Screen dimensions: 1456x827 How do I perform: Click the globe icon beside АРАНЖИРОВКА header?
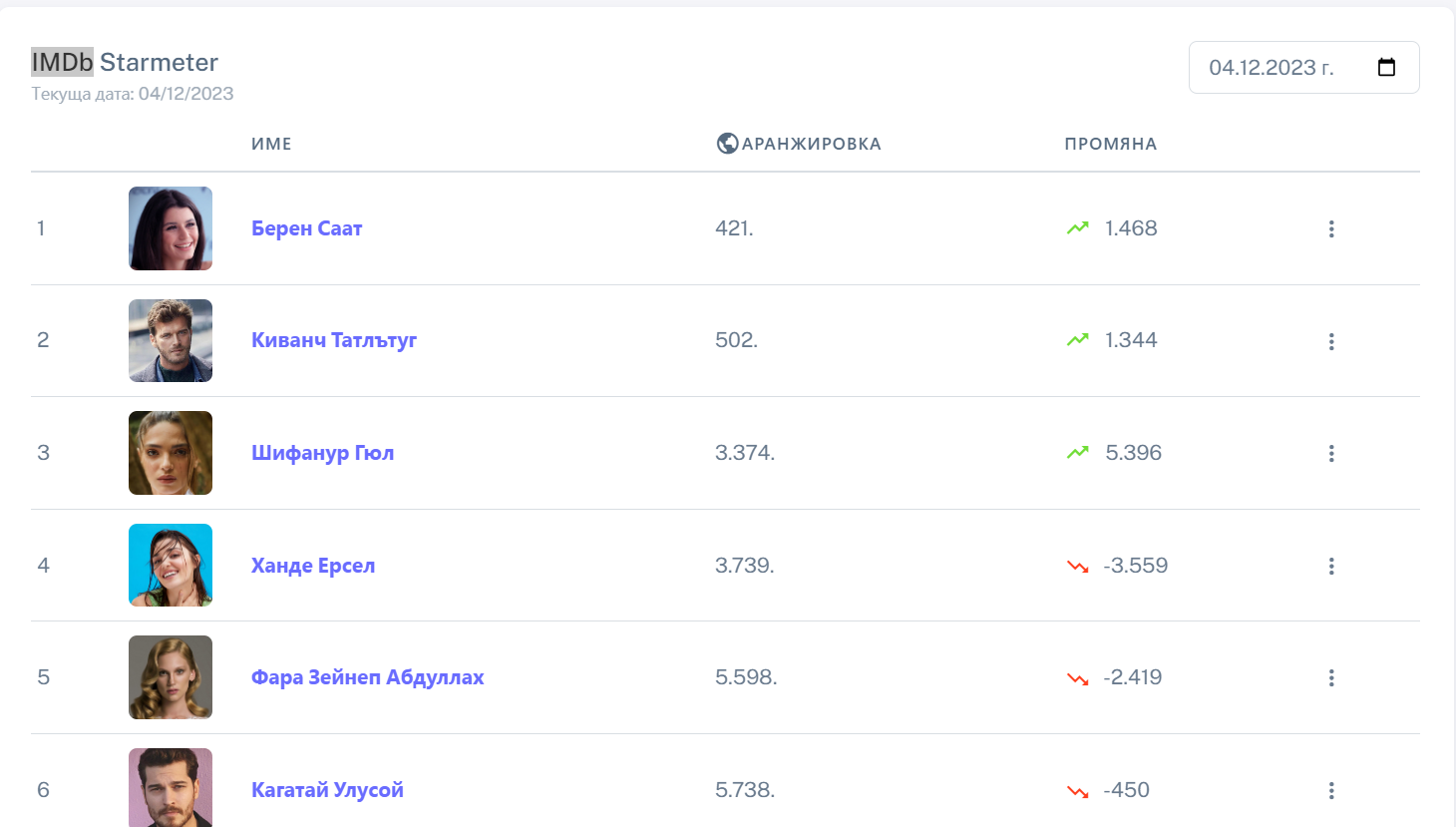point(727,144)
